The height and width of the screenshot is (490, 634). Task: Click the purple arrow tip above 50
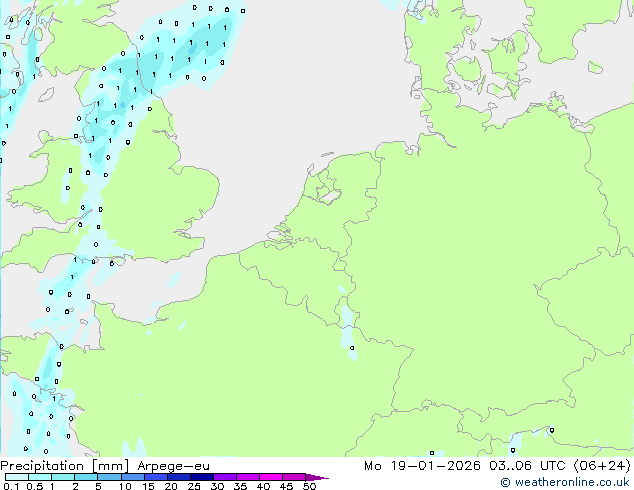pyautogui.click(x=317, y=477)
